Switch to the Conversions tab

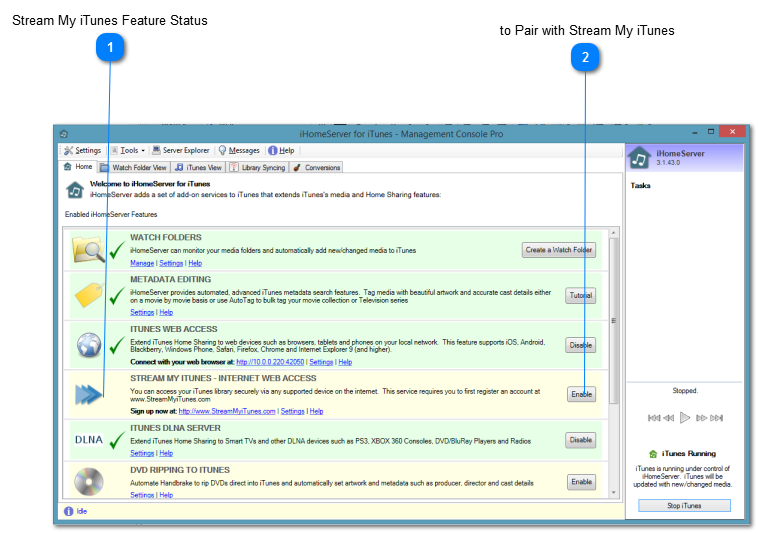tap(317, 168)
